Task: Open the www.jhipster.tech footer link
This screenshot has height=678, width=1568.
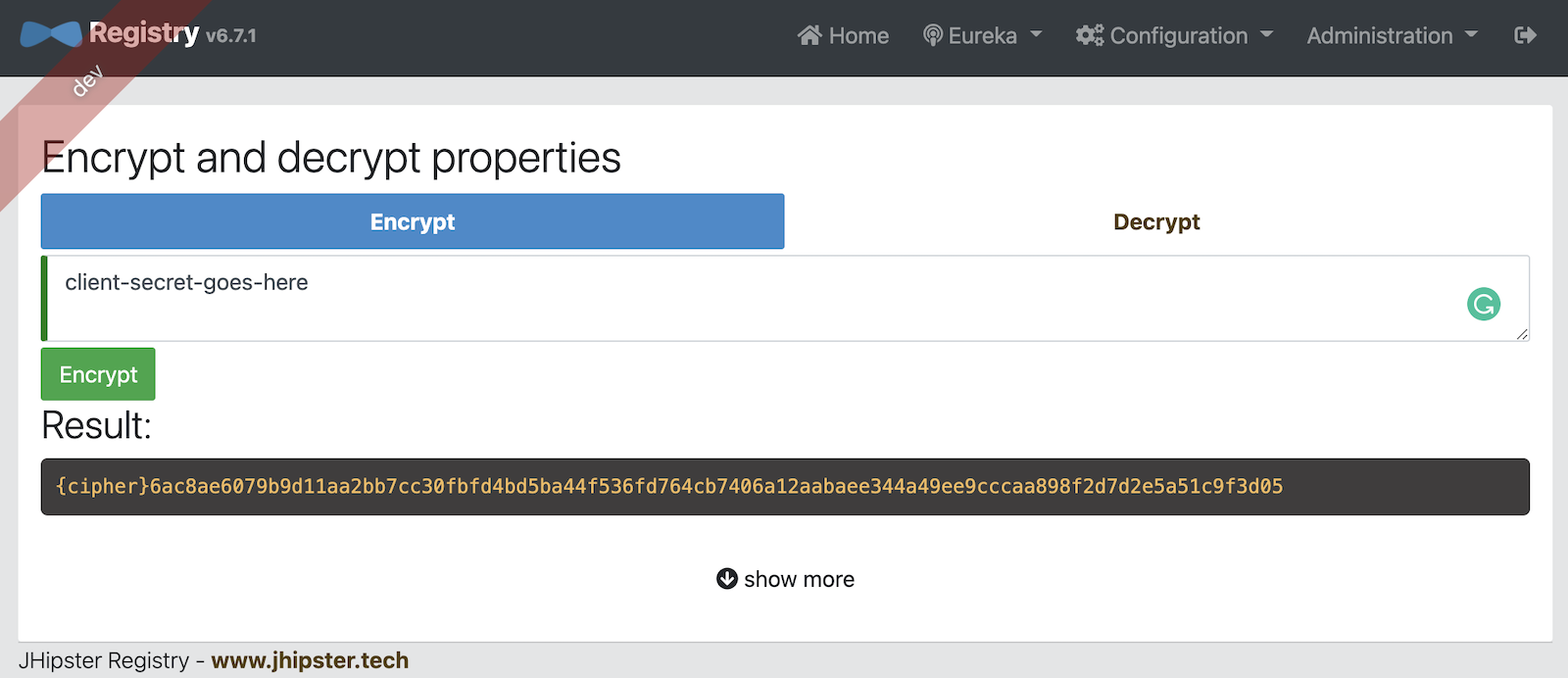Action: pos(310,660)
